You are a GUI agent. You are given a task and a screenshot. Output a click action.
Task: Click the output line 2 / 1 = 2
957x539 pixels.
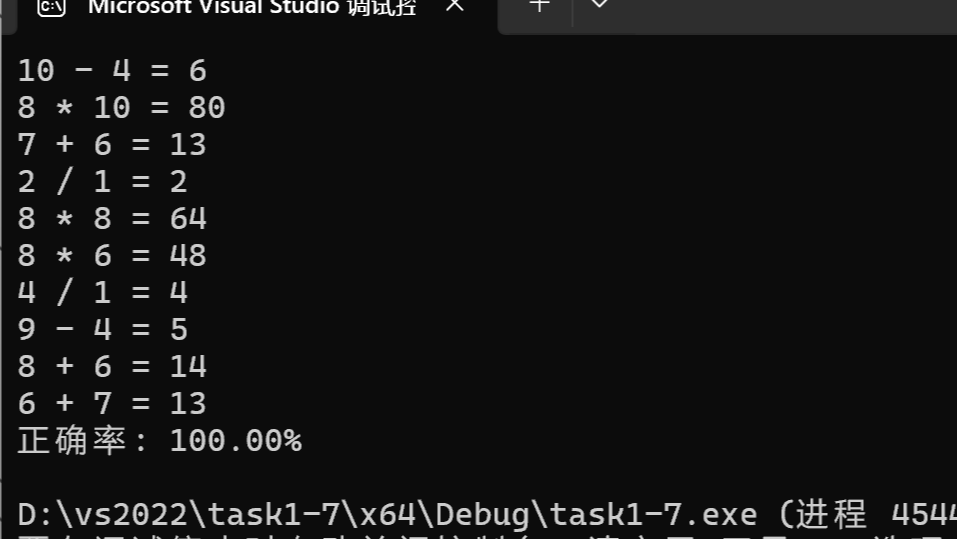[103, 182]
